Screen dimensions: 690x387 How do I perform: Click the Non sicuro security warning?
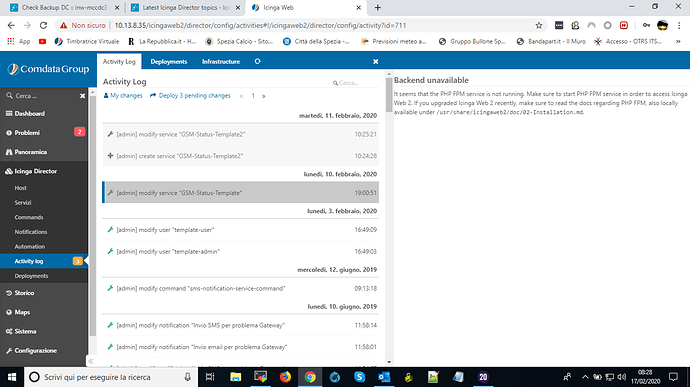tap(83, 26)
